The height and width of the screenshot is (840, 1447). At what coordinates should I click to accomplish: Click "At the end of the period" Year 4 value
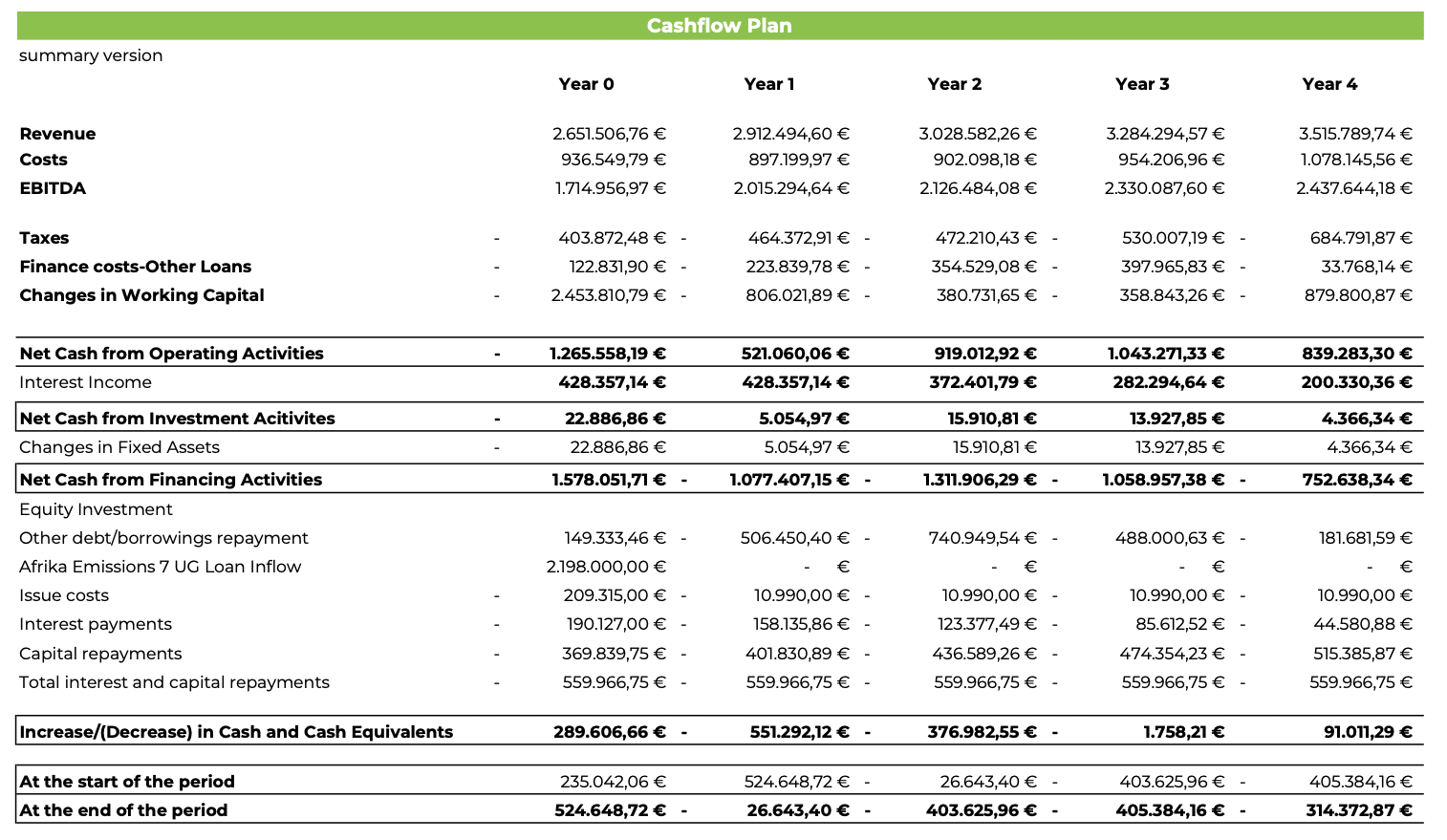pos(1356,810)
